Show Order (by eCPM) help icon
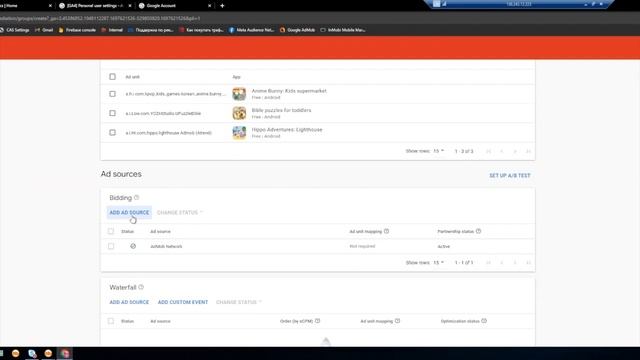 pos(318,321)
